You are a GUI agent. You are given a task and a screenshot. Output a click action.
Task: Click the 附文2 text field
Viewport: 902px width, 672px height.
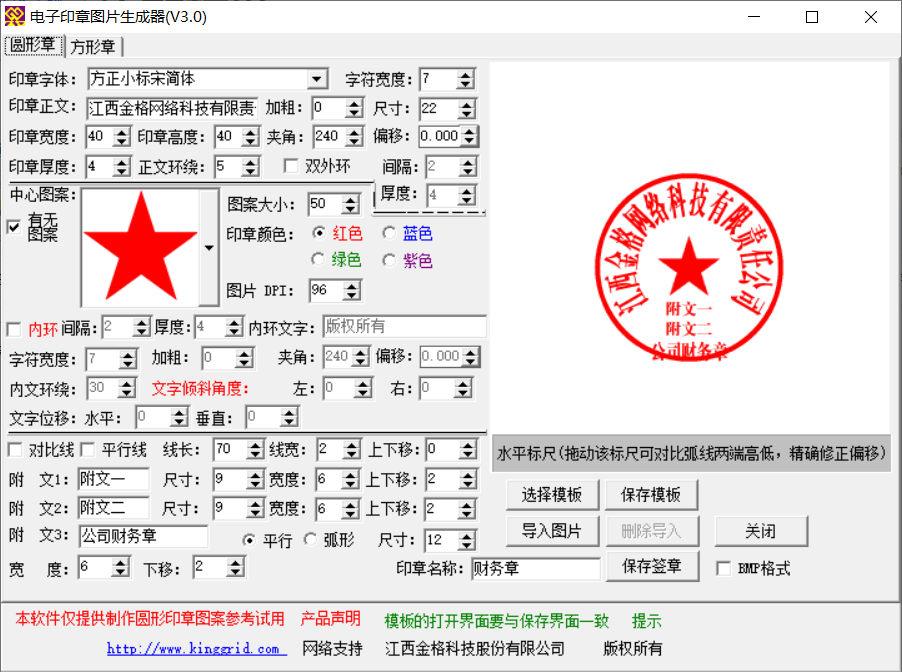[113, 508]
